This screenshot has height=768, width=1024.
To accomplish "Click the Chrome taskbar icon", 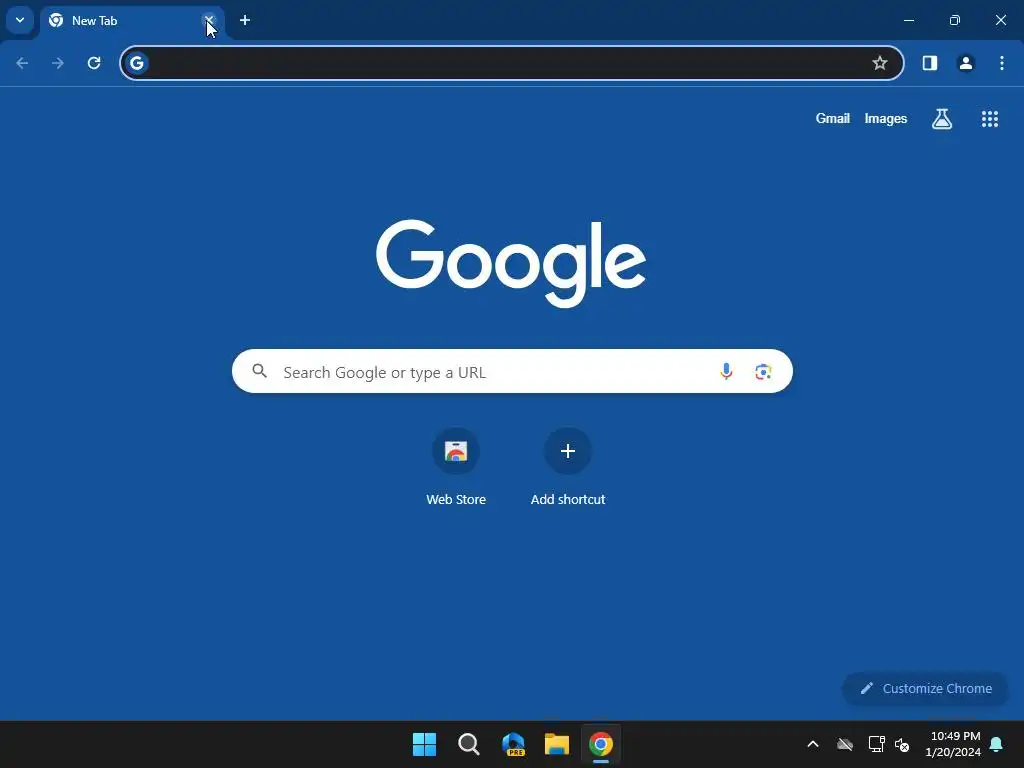I will tap(601, 744).
